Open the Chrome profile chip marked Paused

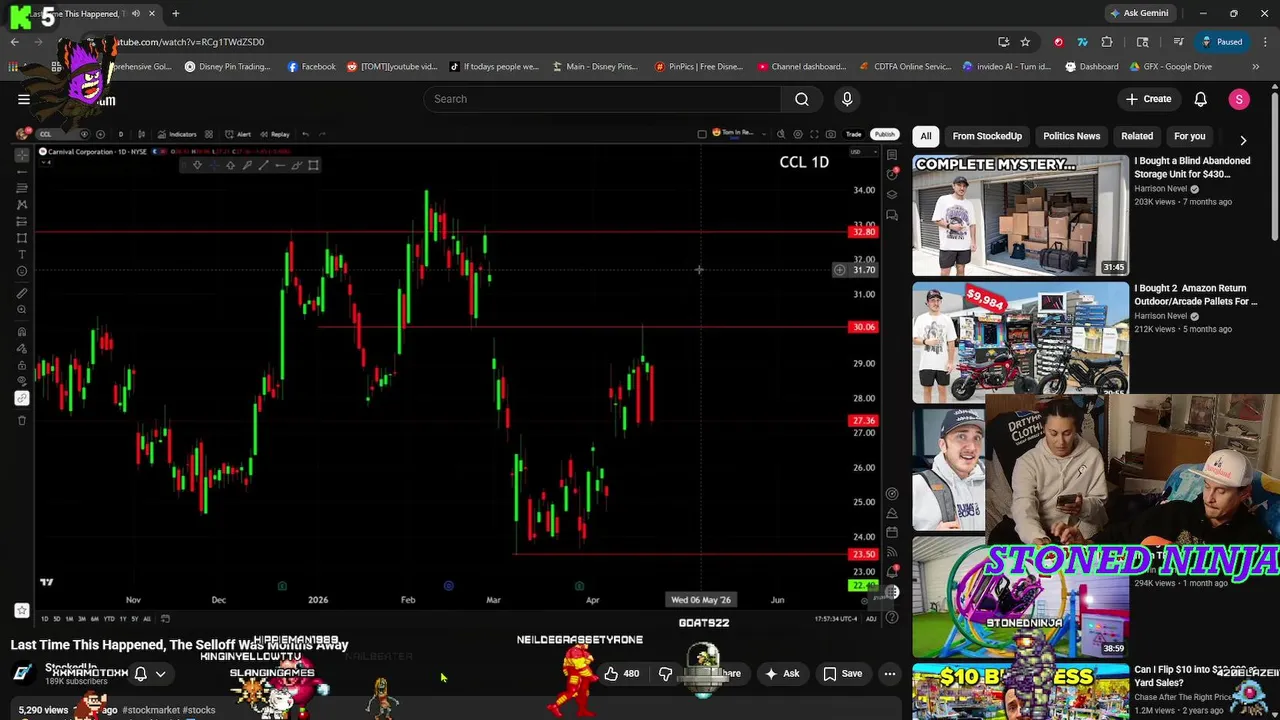1222,42
